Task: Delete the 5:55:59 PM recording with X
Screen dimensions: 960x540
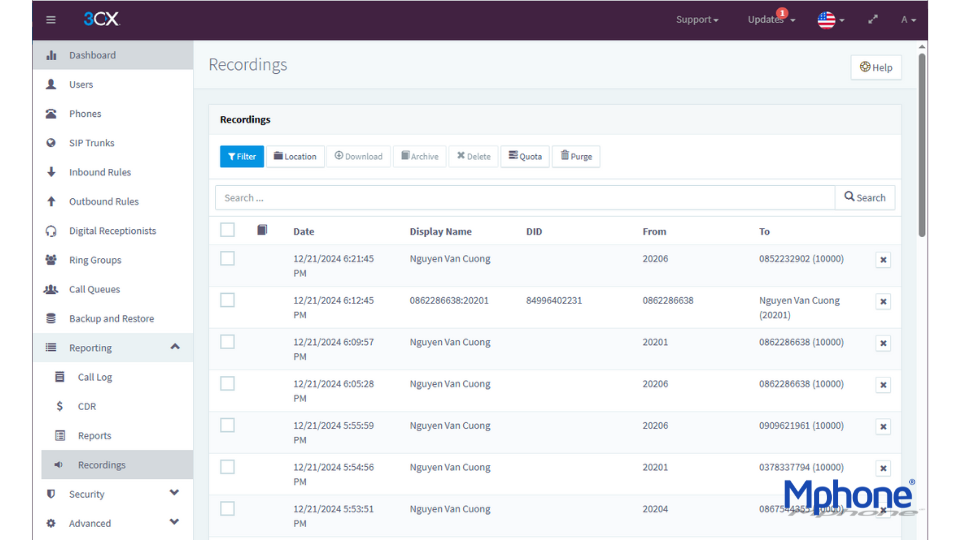Action: pyautogui.click(x=883, y=427)
